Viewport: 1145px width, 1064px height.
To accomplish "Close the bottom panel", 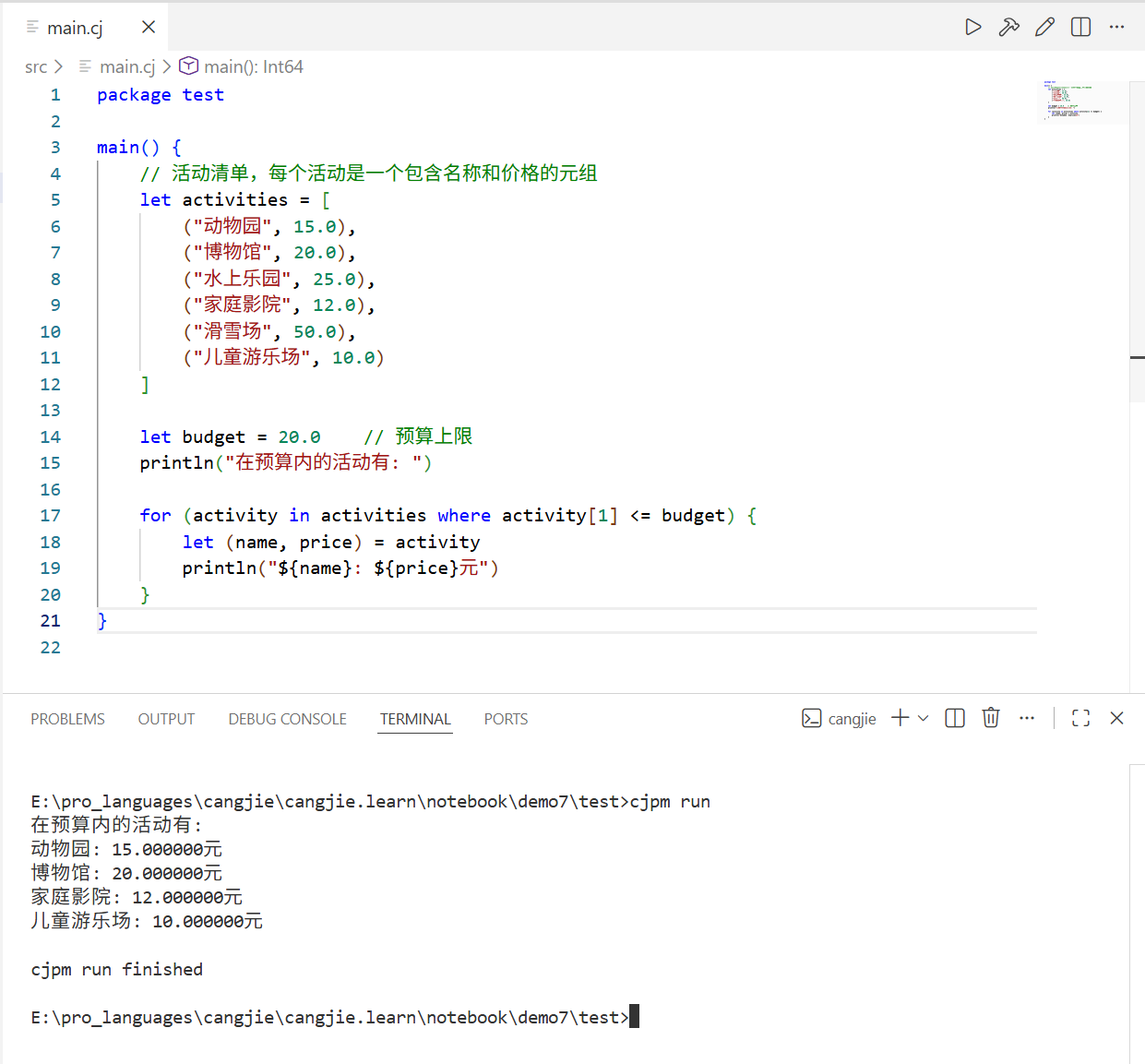I will coord(1116,718).
